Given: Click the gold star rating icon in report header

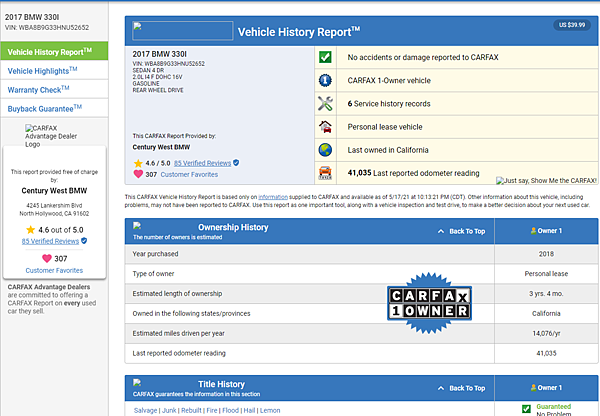Looking at the screenshot, I should pyautogui.click(x=138, y=163).
